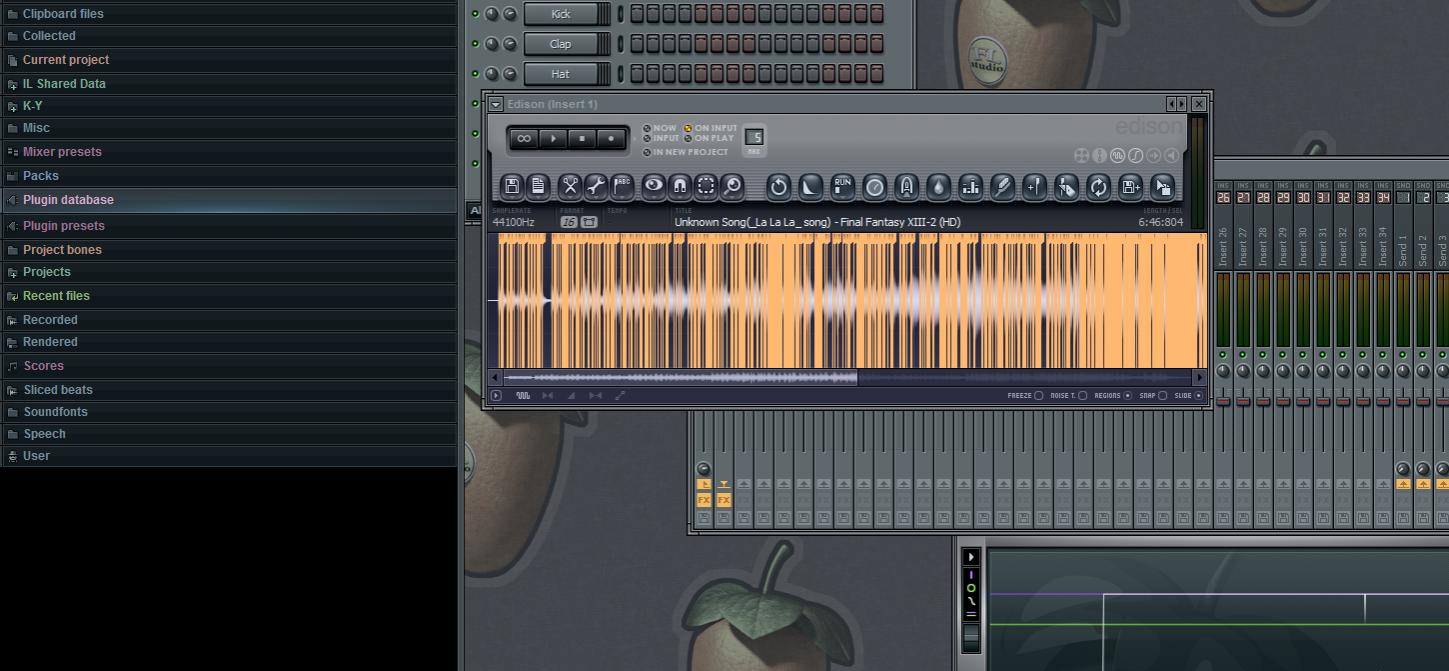Open the Speech browser folder
Viewport: 1449px width, 671px height.
tap(229, 434)
